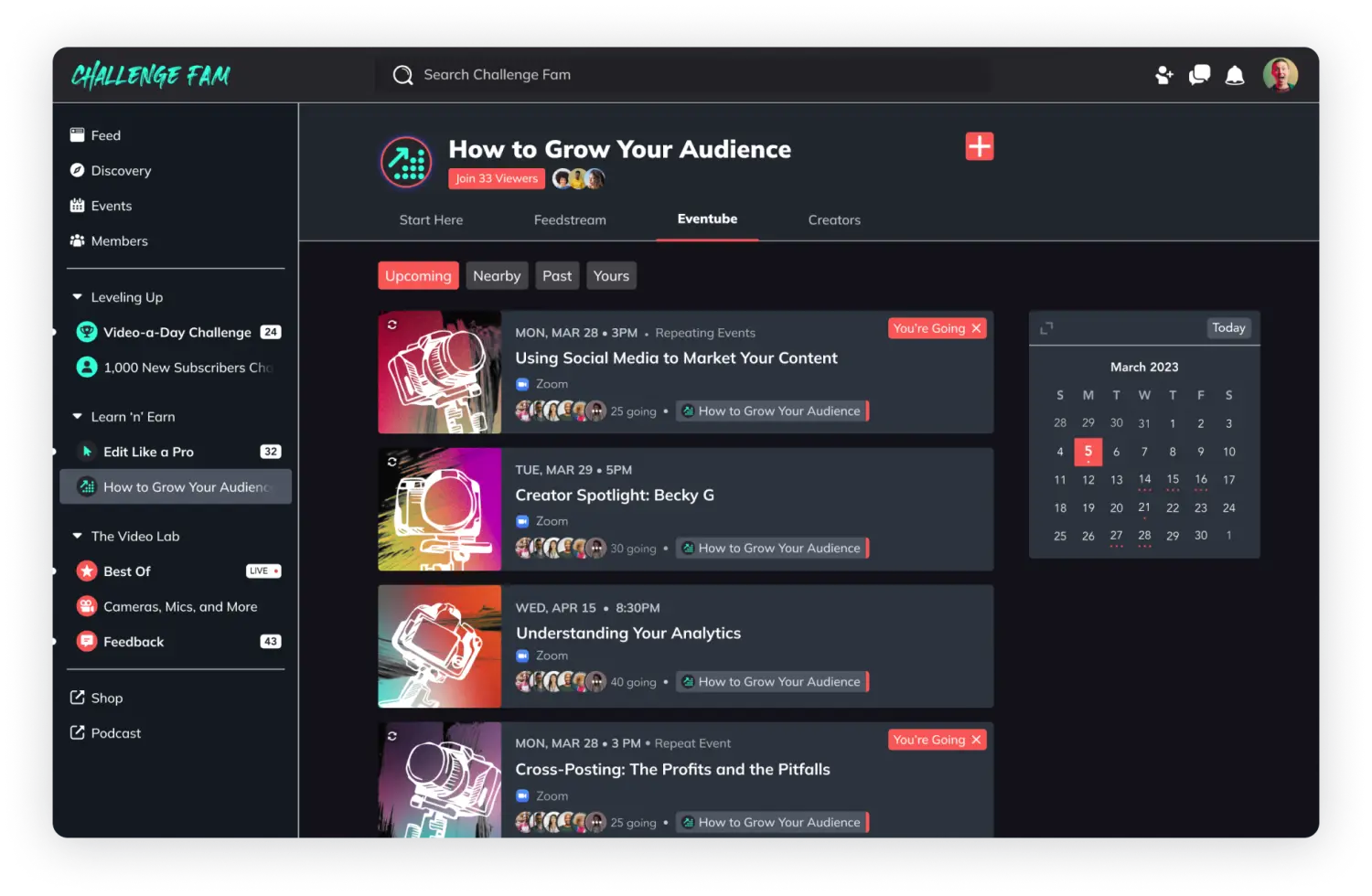Click 40 going on Analytics event
This screenshot has width=1372, height=896.
[634, 683]
